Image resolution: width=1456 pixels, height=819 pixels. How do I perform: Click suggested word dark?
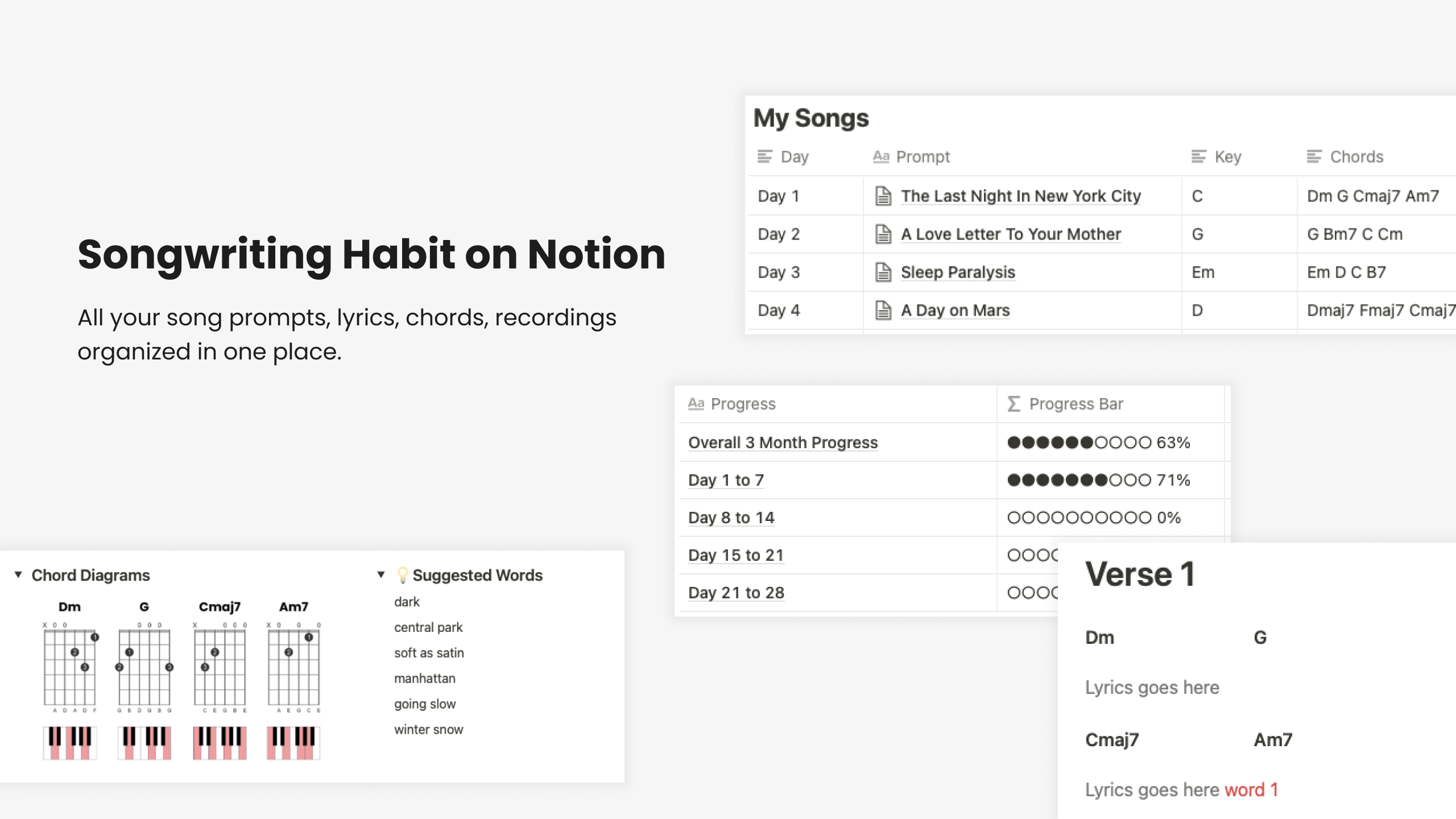click(x=407, y=602)
